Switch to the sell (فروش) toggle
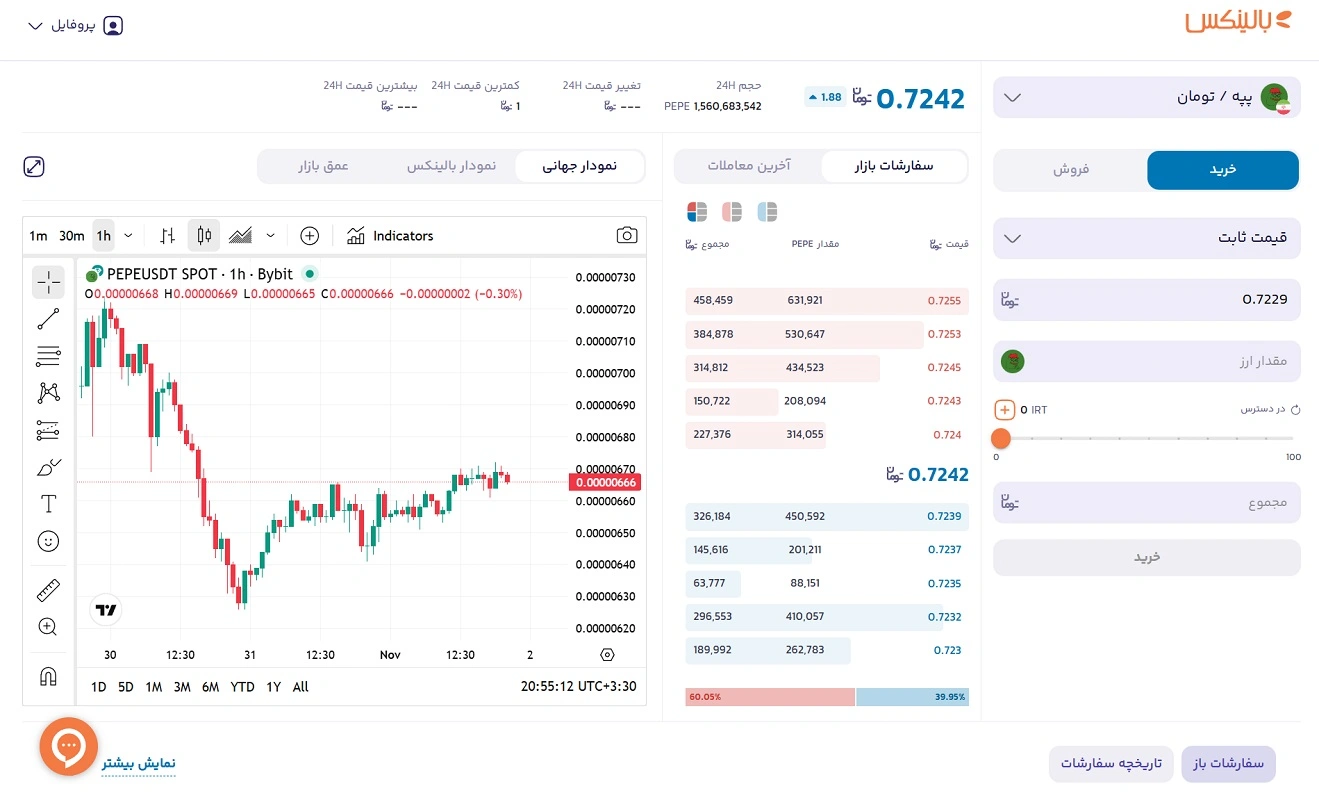The image size is (1319, 800). (1070, 170)
